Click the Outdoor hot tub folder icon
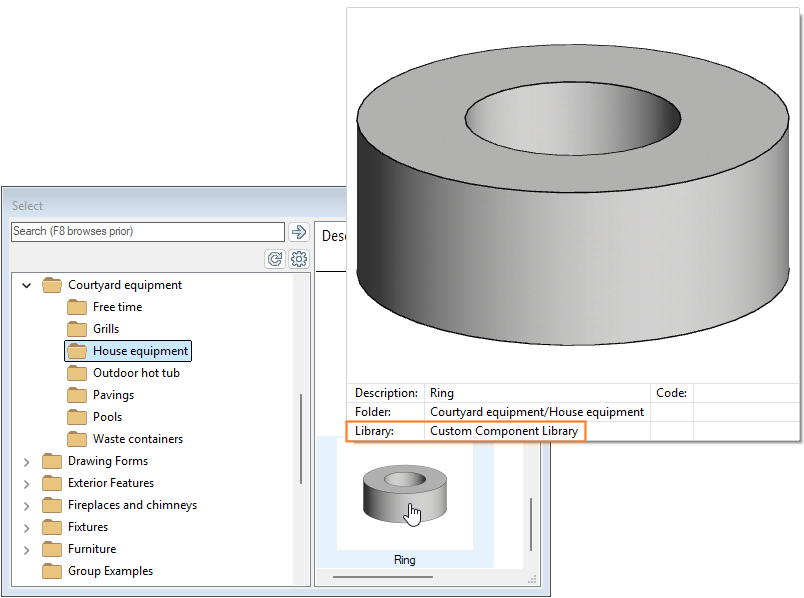Screen dimensions: 804x598 pos(77,373)
